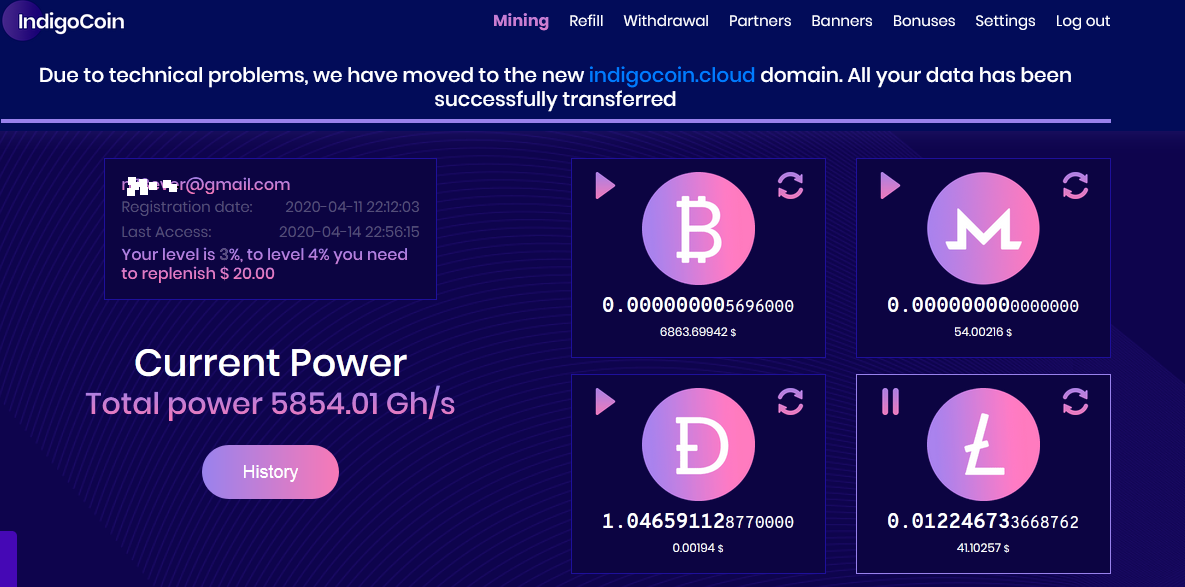Click the last access time 2020-04-14 22:56:15
This screenshot has height=587, width=1185.
(x=349, y=232)
